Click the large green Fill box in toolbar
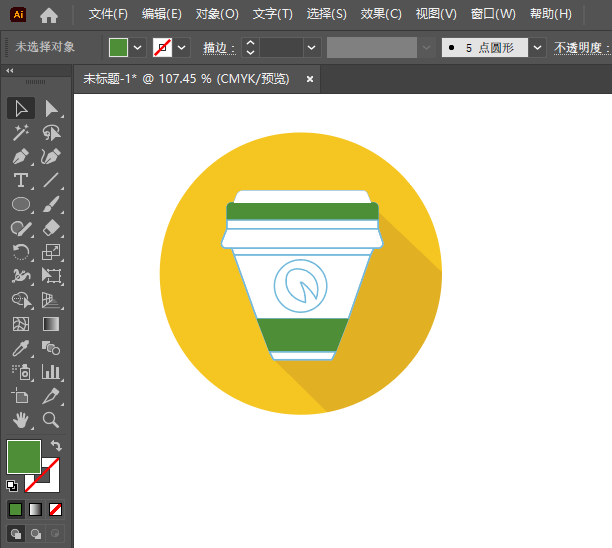The height and width of the screenshot is (548, 612). click(24, 457)
